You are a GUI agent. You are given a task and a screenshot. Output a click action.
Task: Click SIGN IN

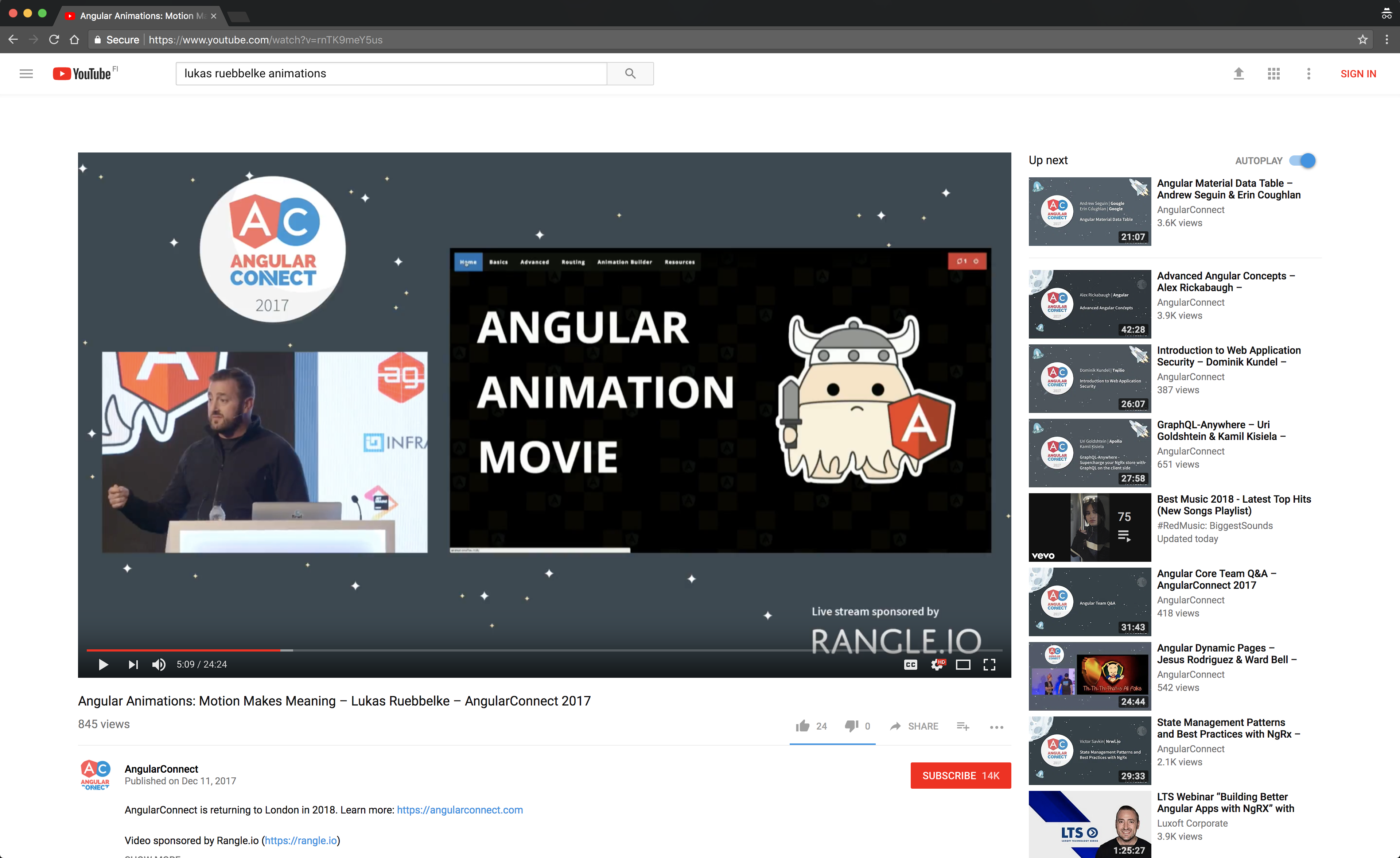[x=1358, y=73]
